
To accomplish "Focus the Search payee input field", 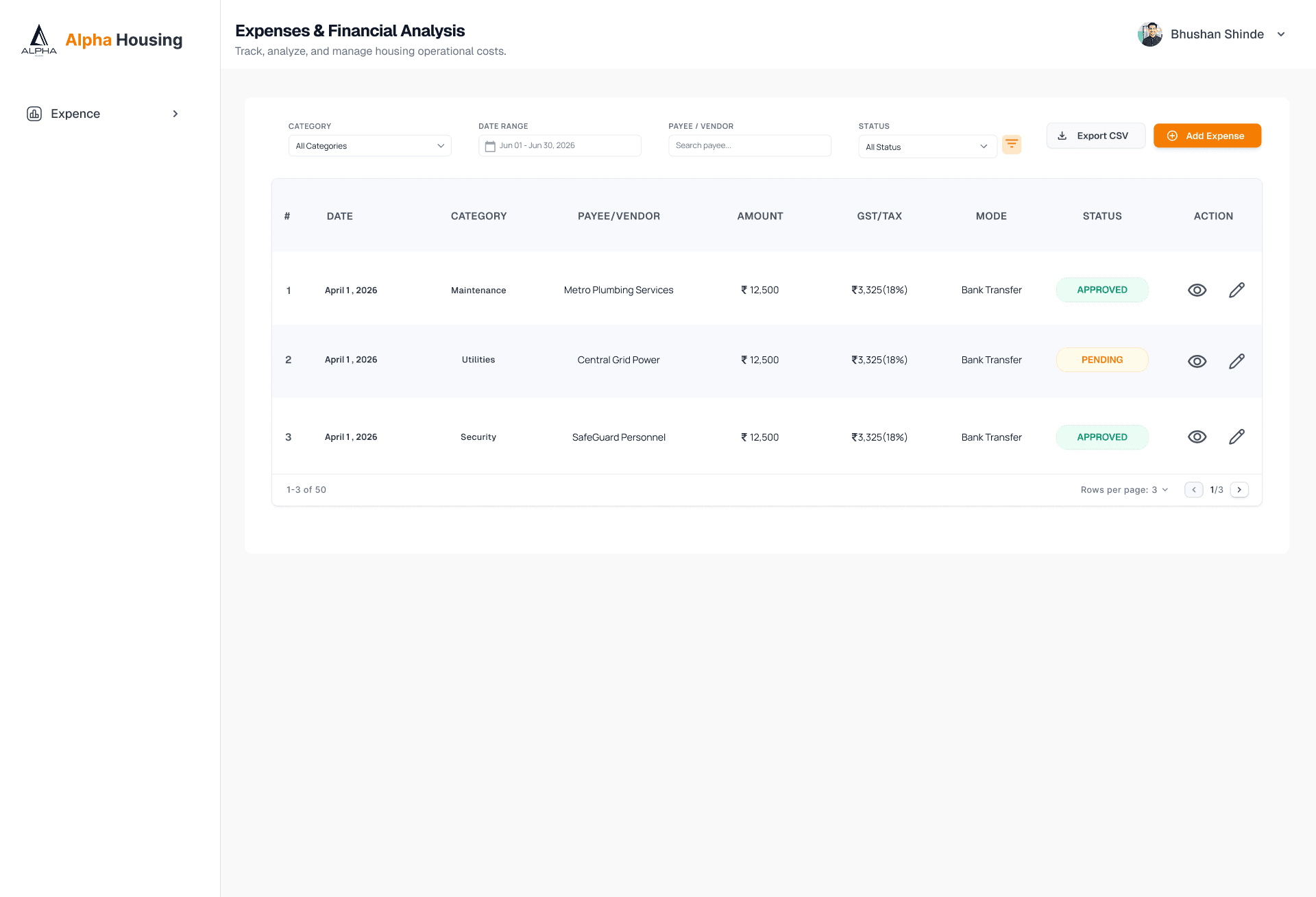I will 749,145.
